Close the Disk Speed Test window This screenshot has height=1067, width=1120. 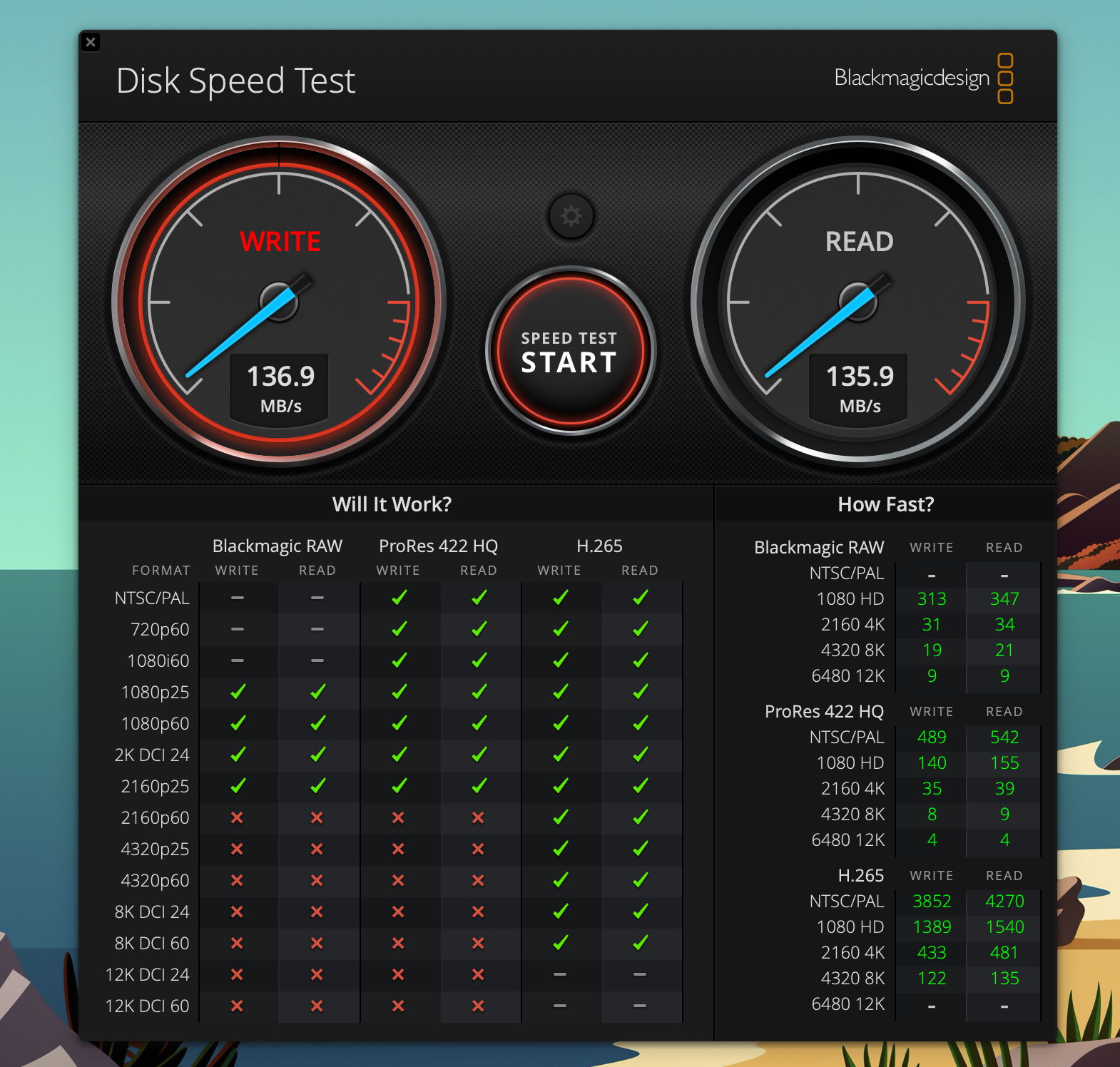[91, 42]
